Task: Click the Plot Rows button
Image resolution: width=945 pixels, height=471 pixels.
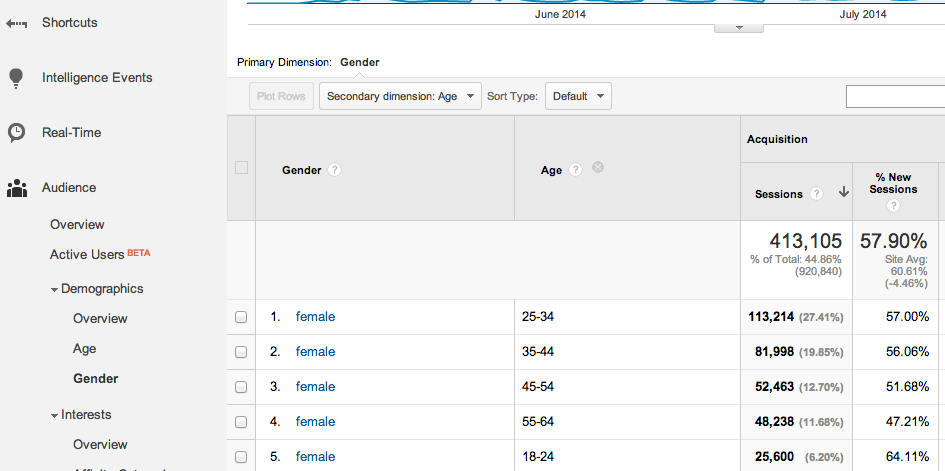Action: click(x=281, y=97)
